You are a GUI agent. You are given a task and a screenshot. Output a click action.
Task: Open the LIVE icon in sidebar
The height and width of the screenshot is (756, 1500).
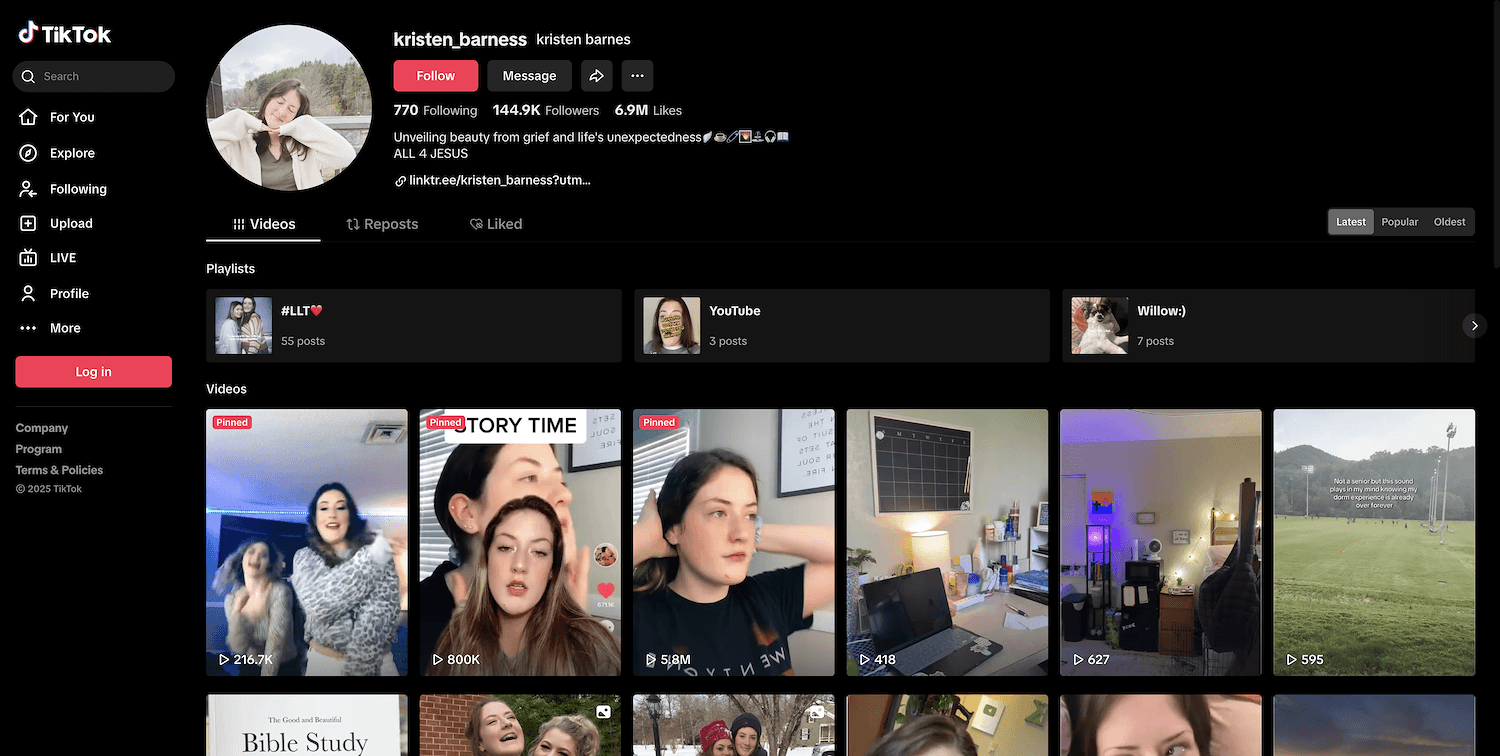[28, 258]
